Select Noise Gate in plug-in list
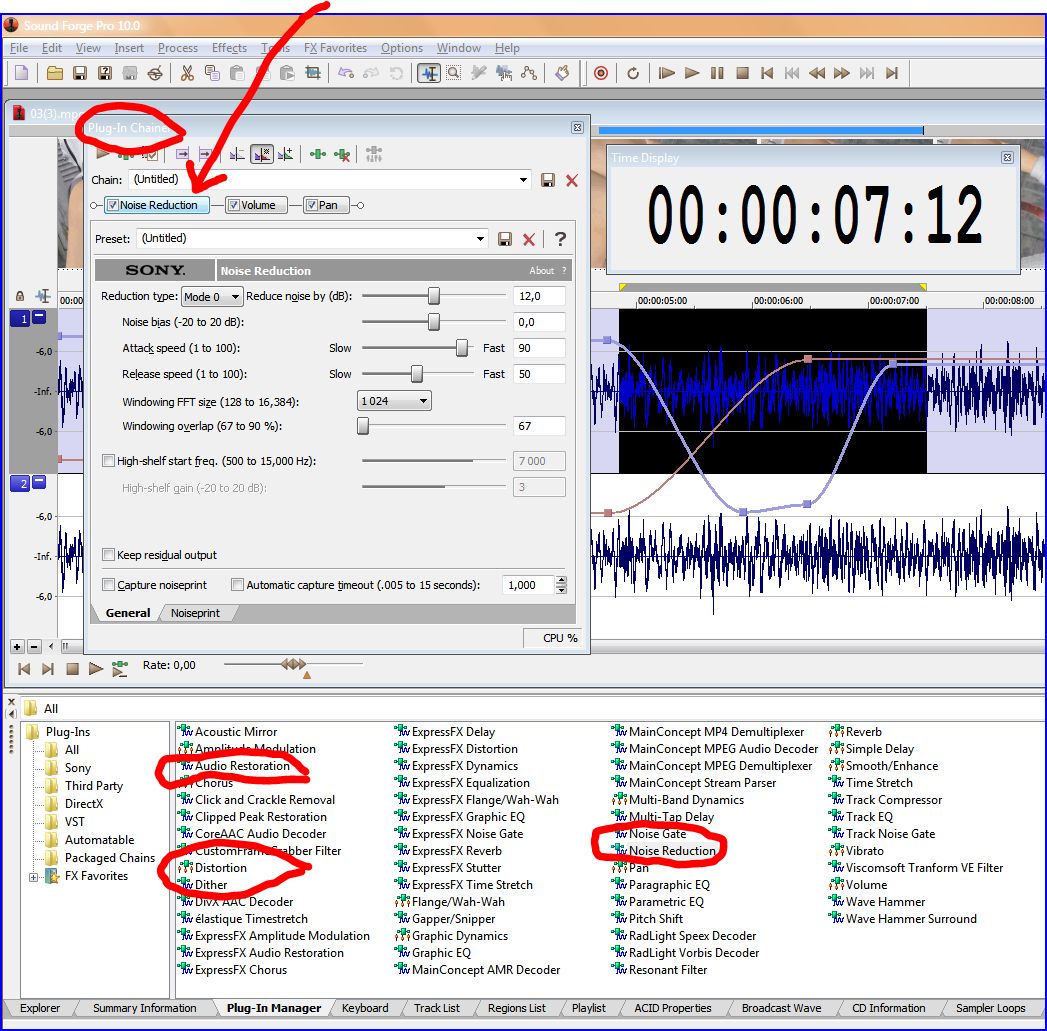The width and height of the screenshot is (1047, 1031). (657, 834)
